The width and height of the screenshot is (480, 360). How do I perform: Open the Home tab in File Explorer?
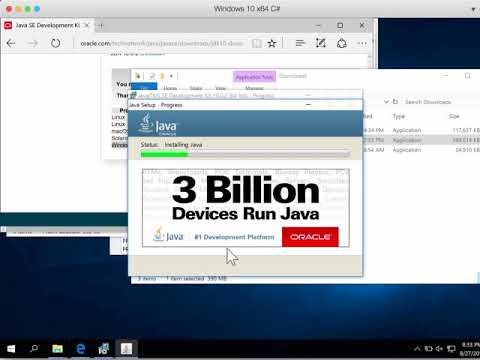pos(170,88)
